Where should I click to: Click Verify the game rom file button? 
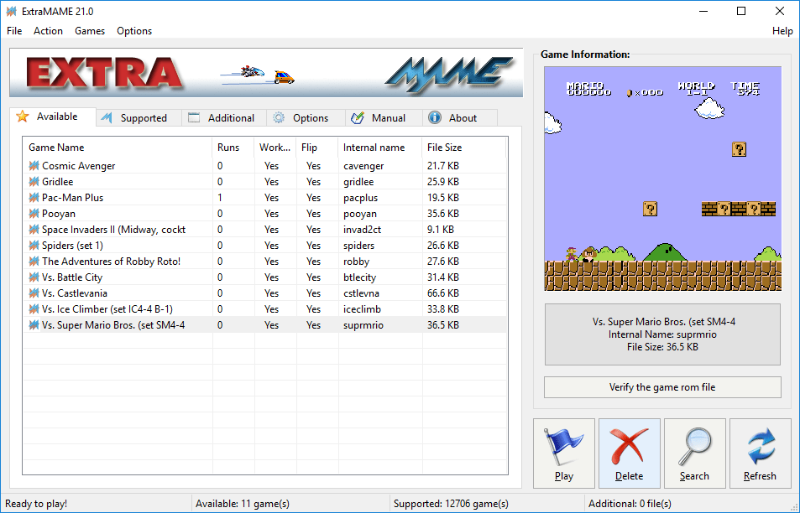(662, 387)
